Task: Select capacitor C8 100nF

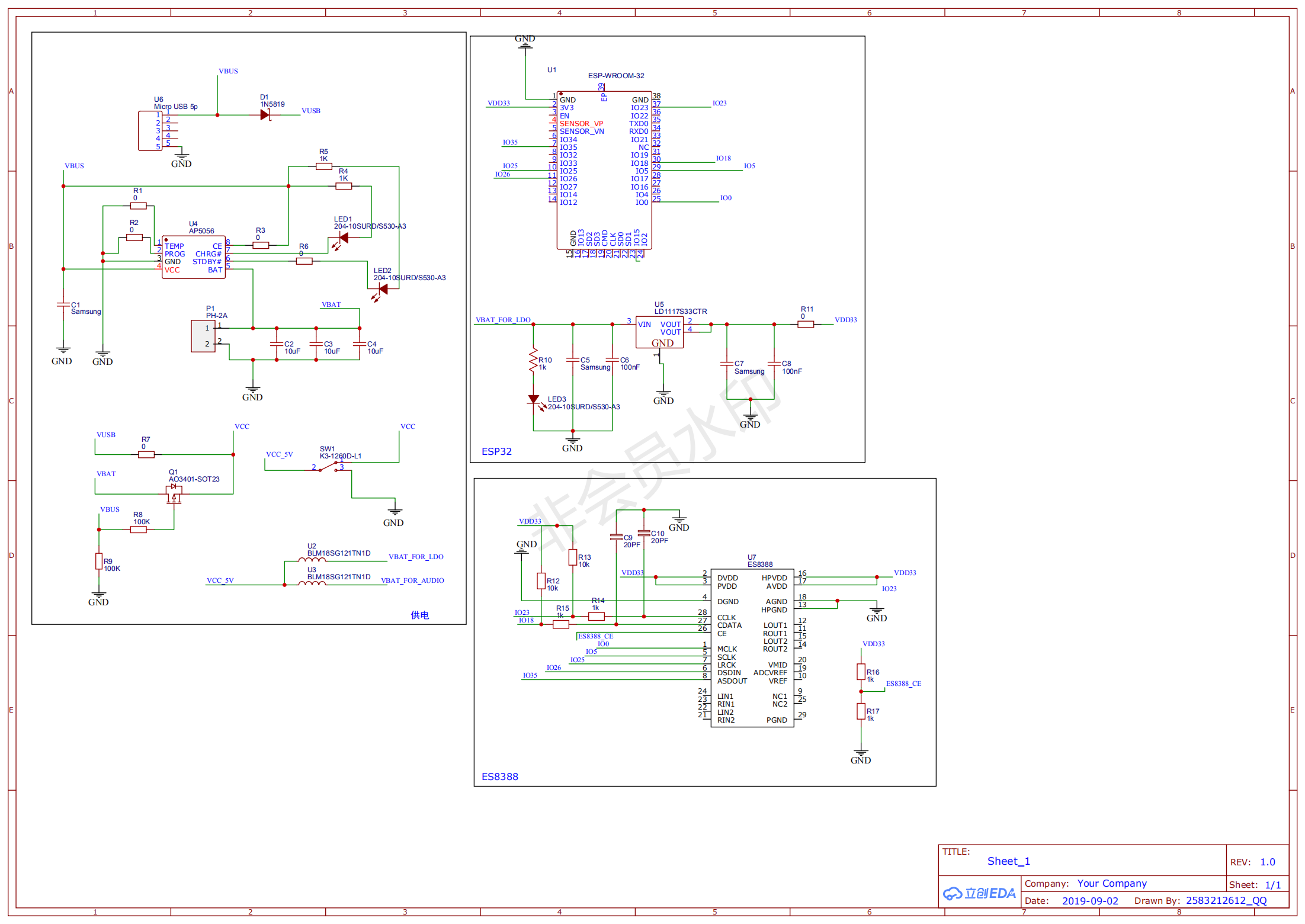Action: tap(774, 364)
